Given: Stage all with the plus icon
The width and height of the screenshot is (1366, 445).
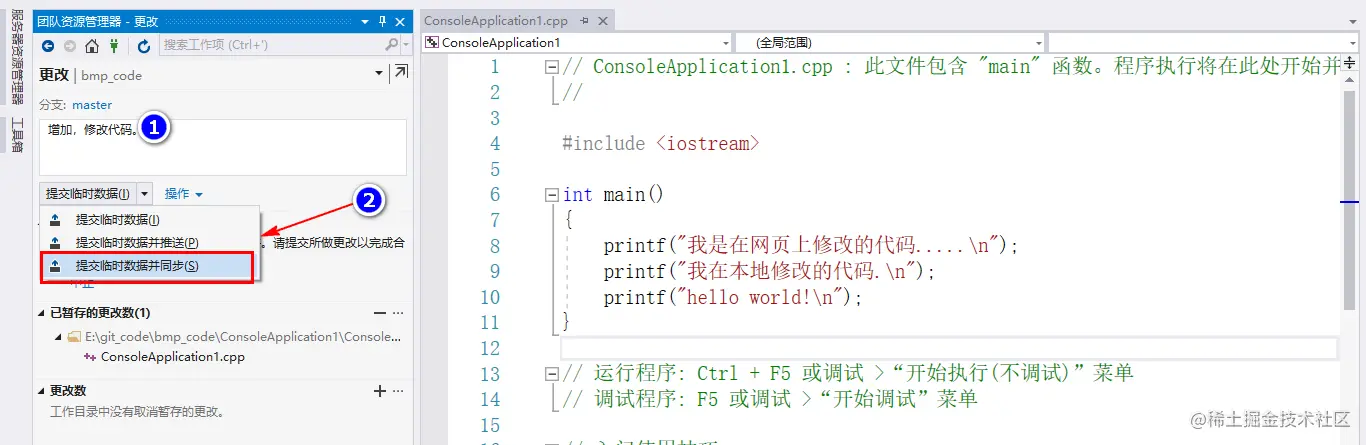Looking at the screenshot, I should tap(380, 391).
